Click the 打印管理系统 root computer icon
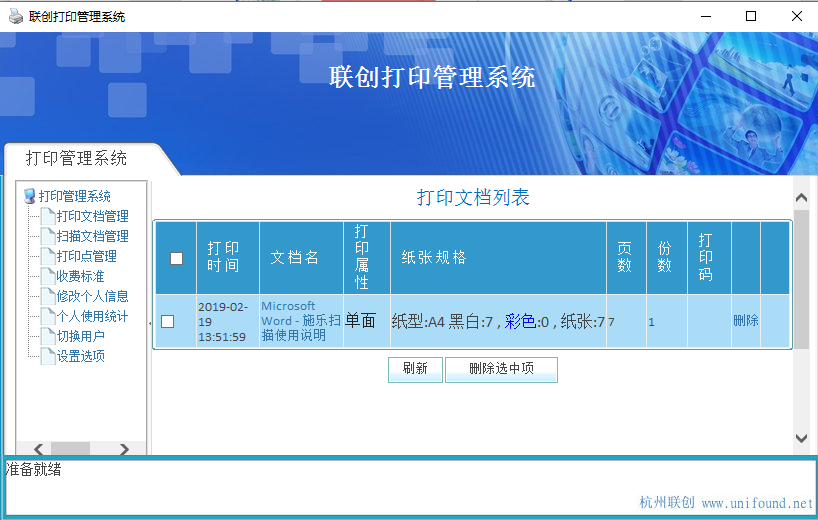 click(29, 196)
